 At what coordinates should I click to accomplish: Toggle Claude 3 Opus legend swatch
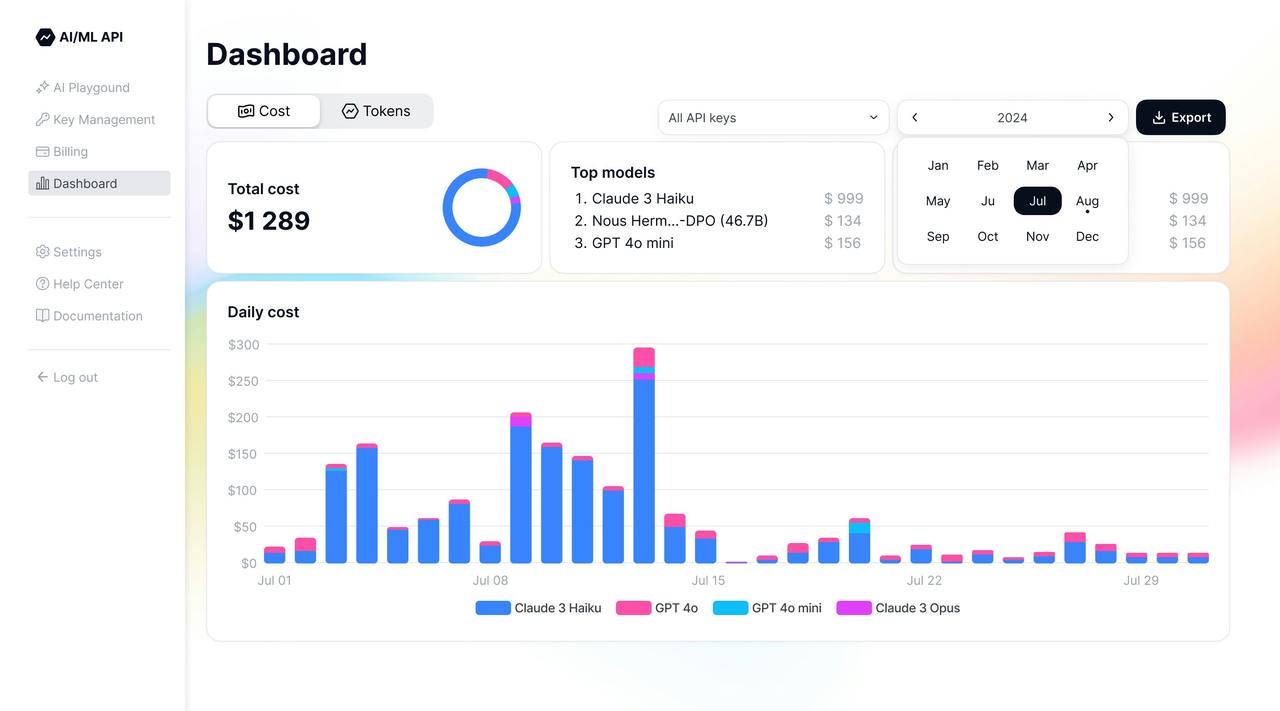(x=854, y=608)
